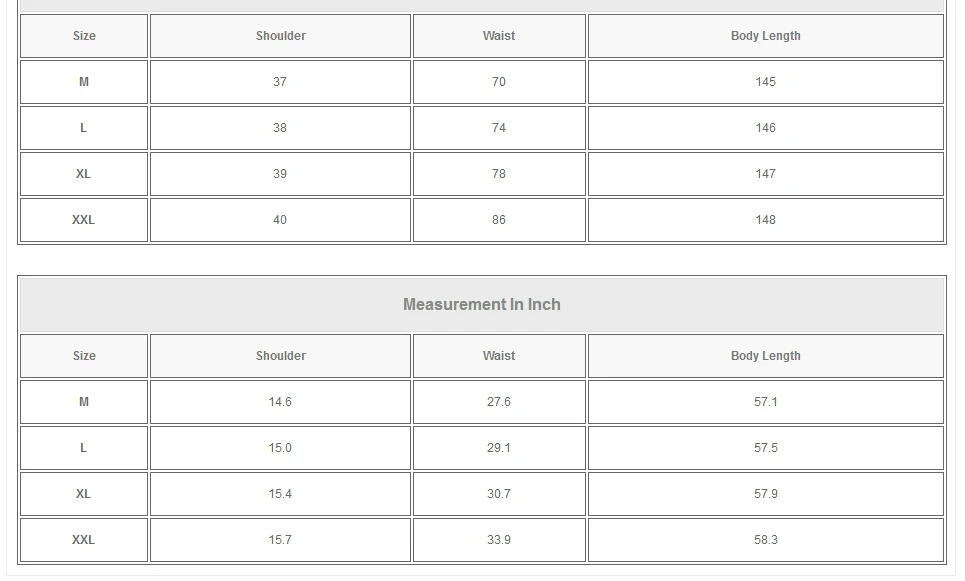Click the body length 148 cell
Screen dimensions: 965x581
point(765,220)
